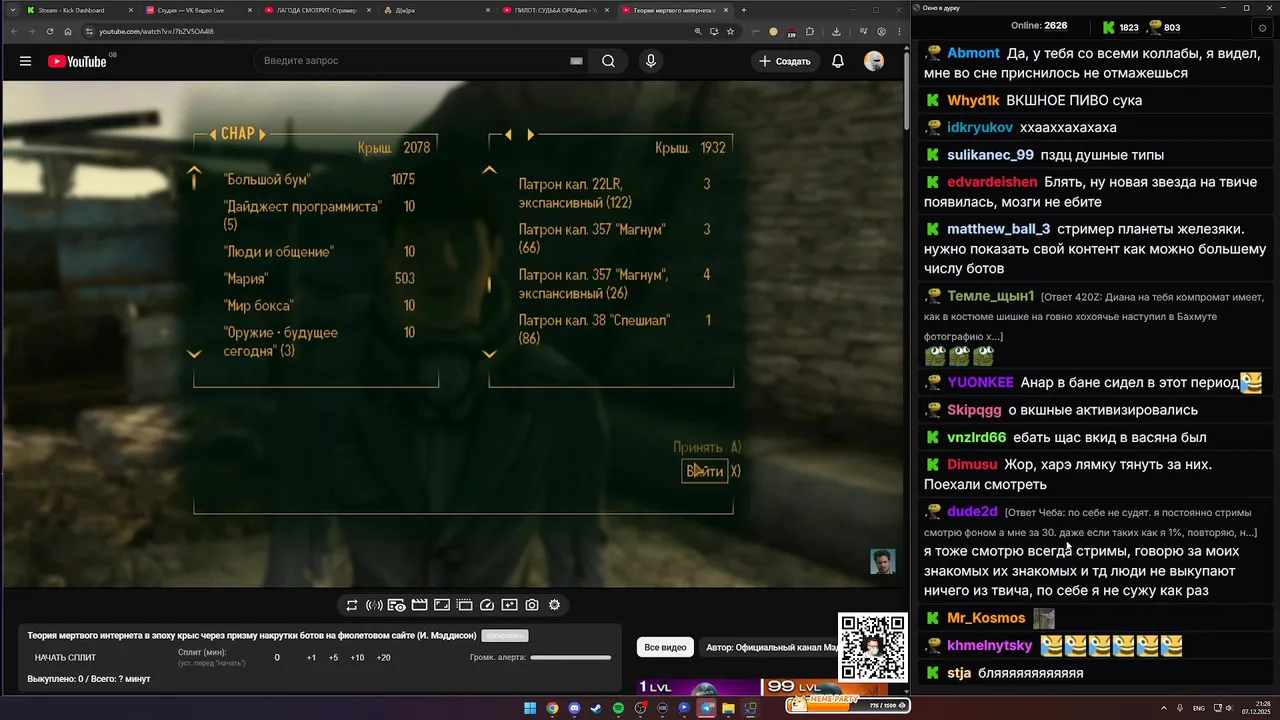Click Принять A) in game menu
1280x720 pixels.
707,447
